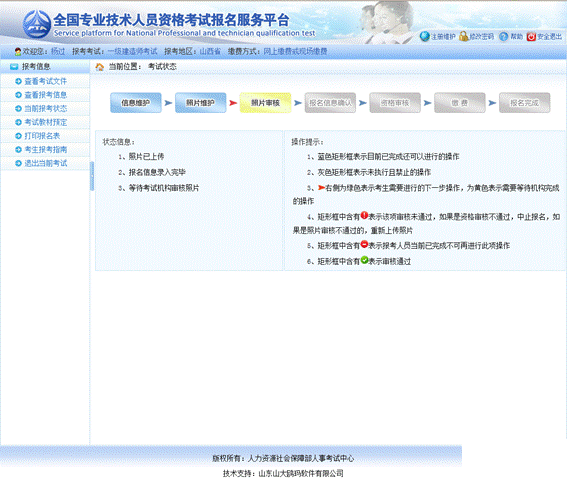Click the bullet icon next to 打印报名表
Viewport: 567px width, 484px height.
(18, 136)
